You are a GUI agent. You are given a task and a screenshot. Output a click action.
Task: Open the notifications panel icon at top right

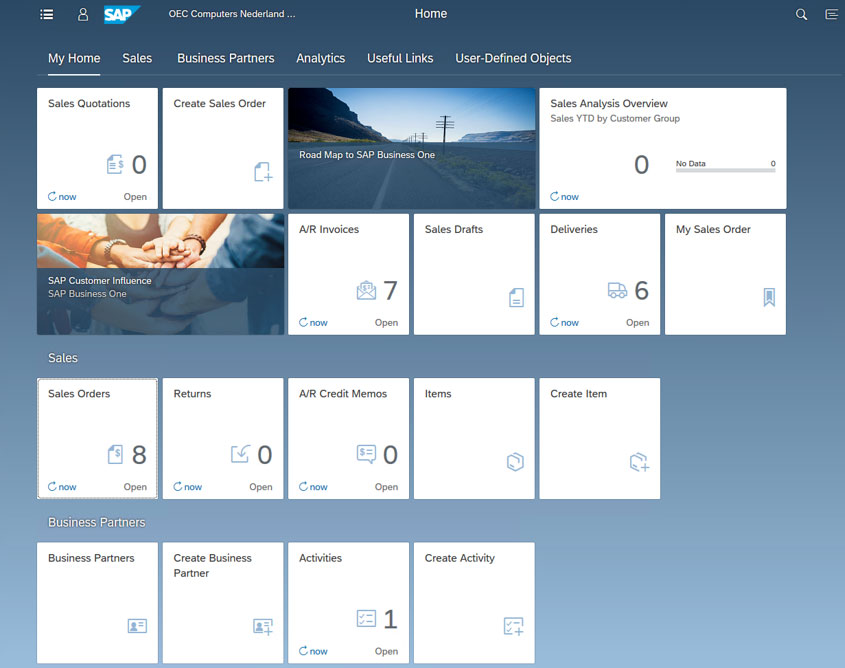832,15
